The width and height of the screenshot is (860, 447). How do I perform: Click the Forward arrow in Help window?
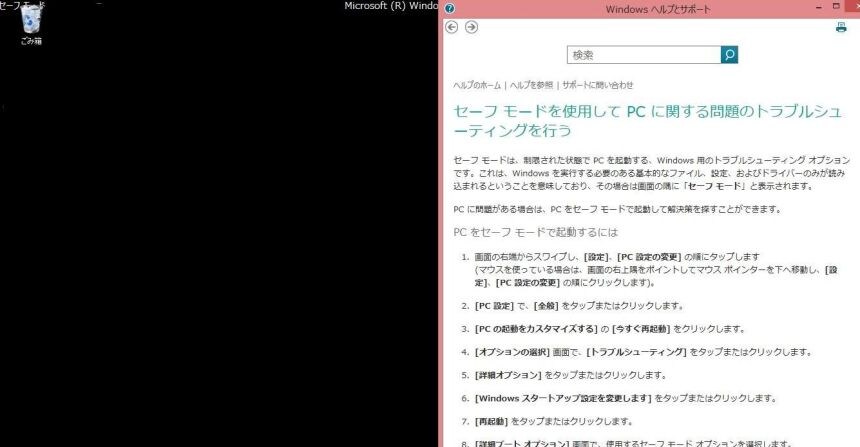click(471, 27)
